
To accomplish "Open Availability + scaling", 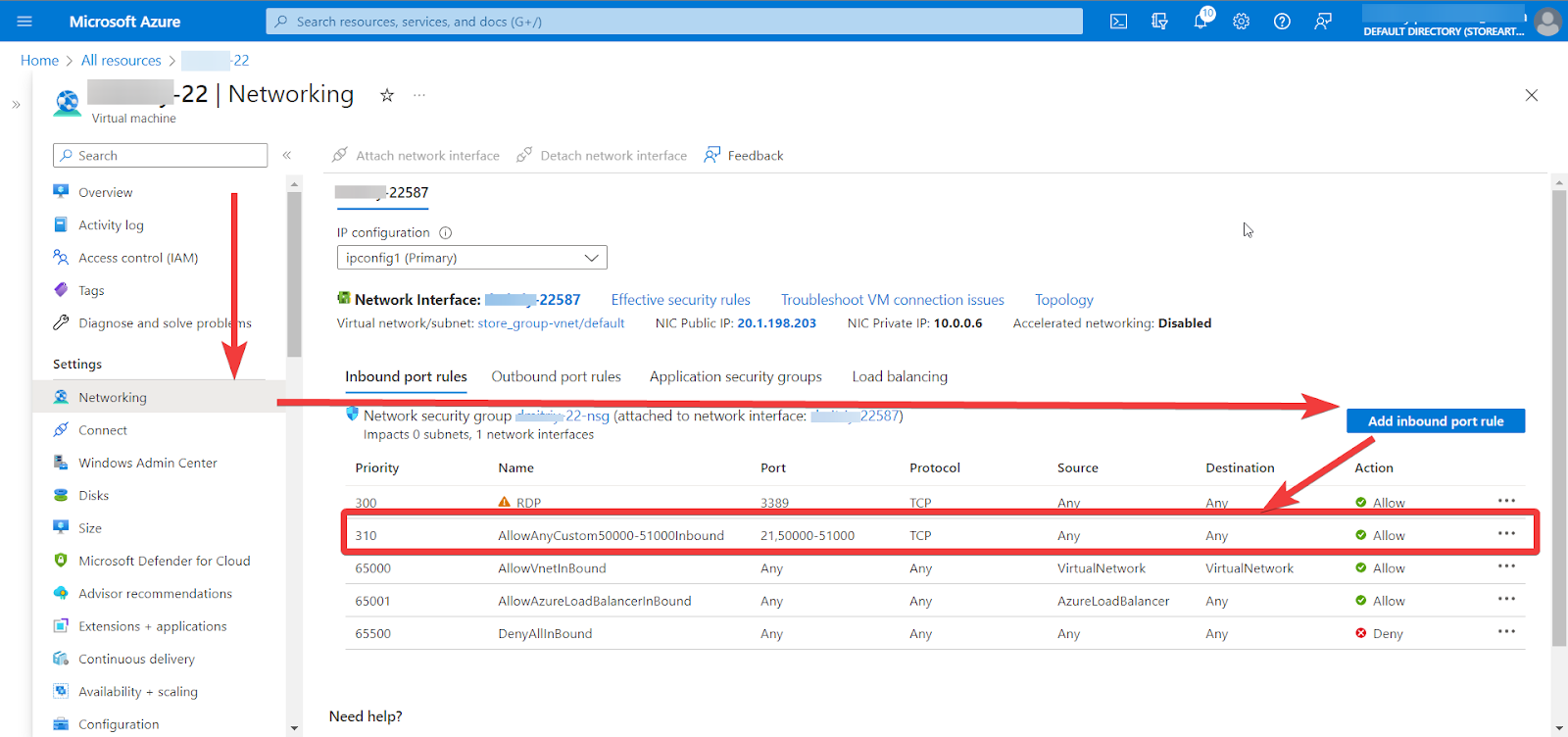I will (x=138, y=692).
